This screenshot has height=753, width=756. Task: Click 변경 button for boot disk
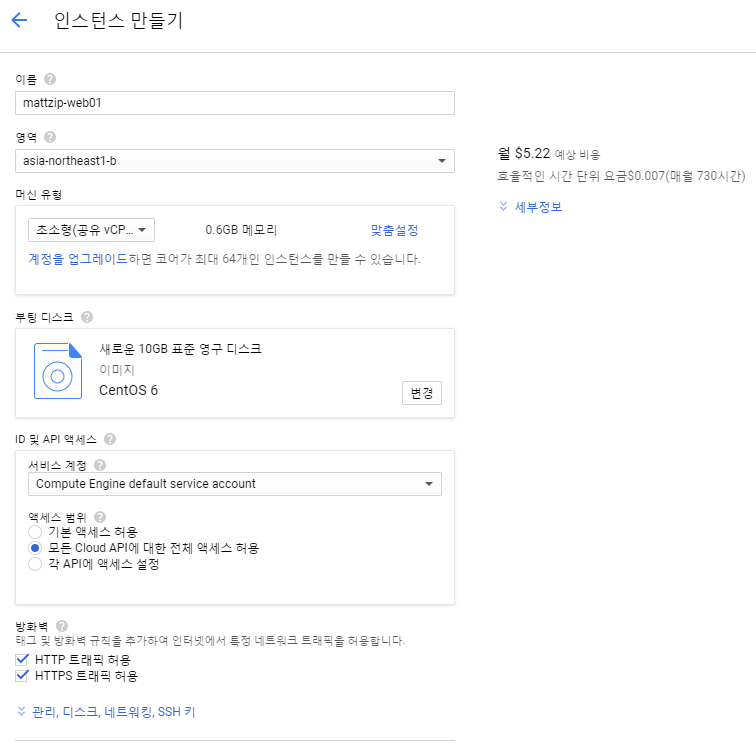point(422,393)
